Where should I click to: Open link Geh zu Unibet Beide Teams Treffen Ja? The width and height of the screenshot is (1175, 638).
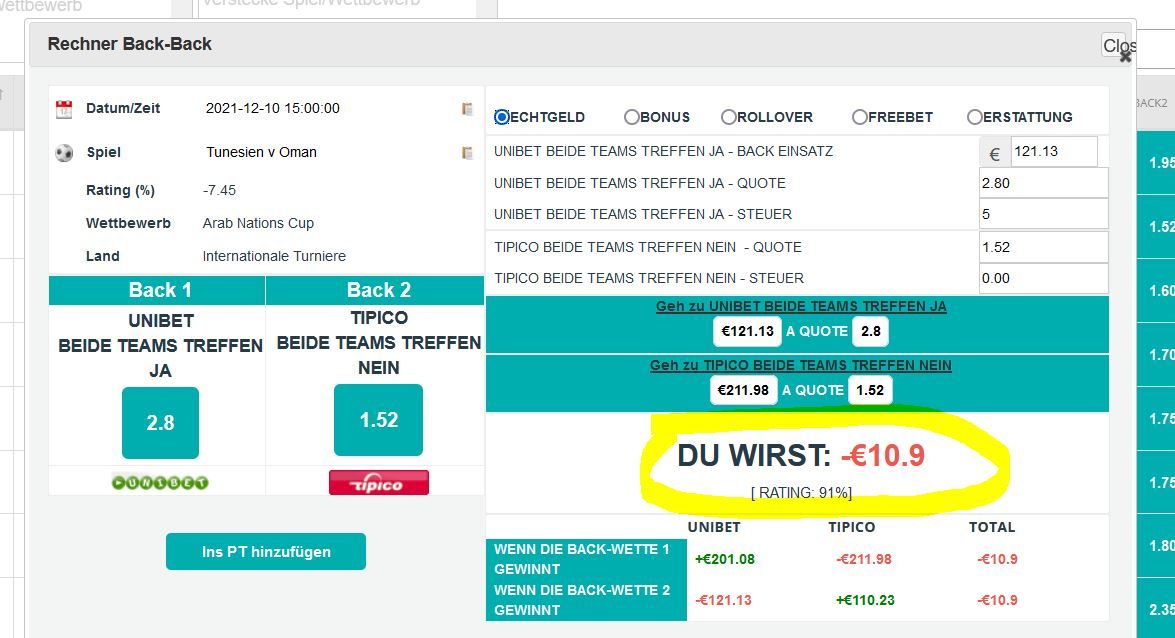pos(801,306)
